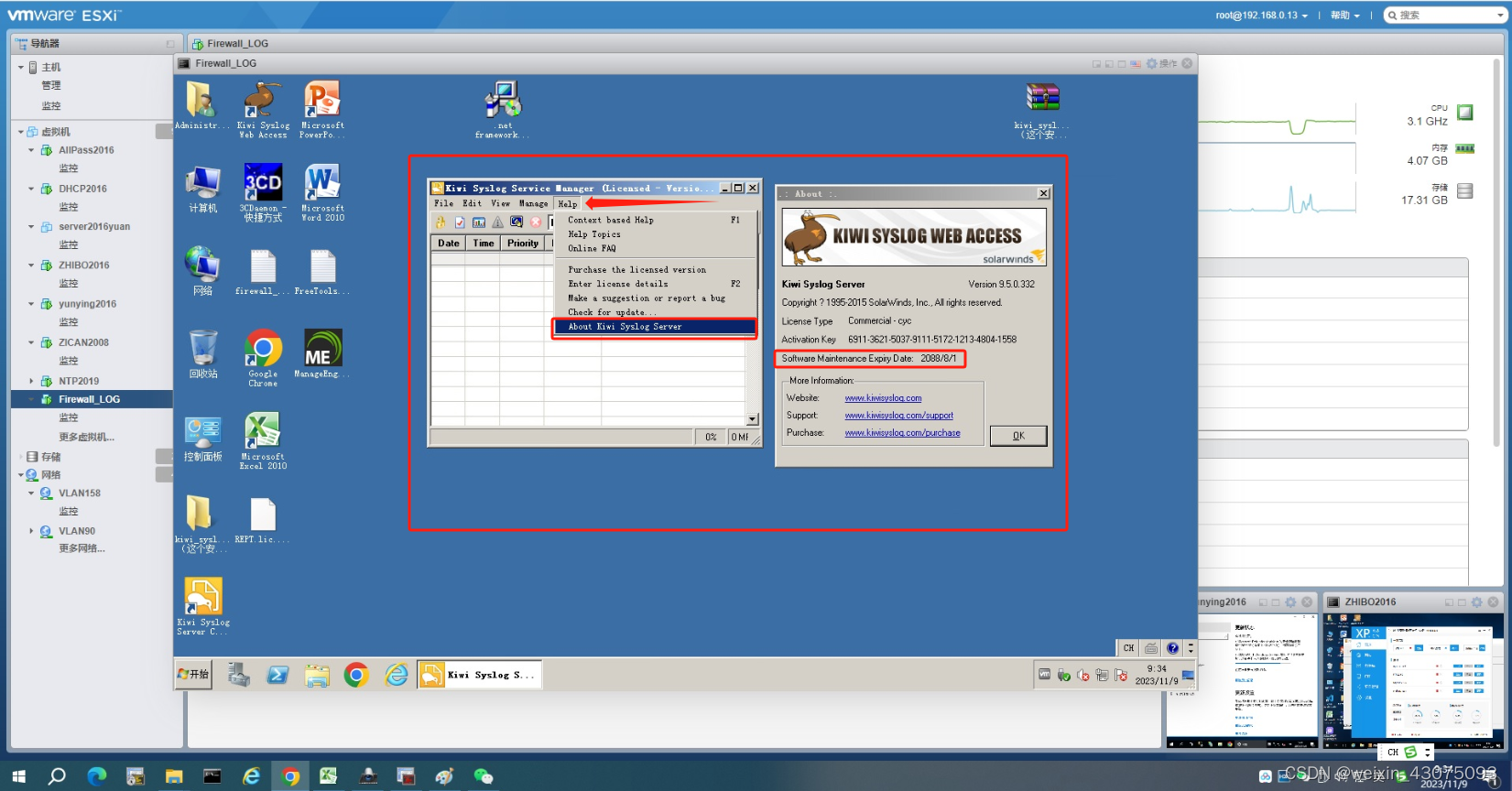Click the Priority column header in Kiwi Syslog
Image resolution: width=1512 pixels, height=791 pixels.
click(x=523, y=243)
